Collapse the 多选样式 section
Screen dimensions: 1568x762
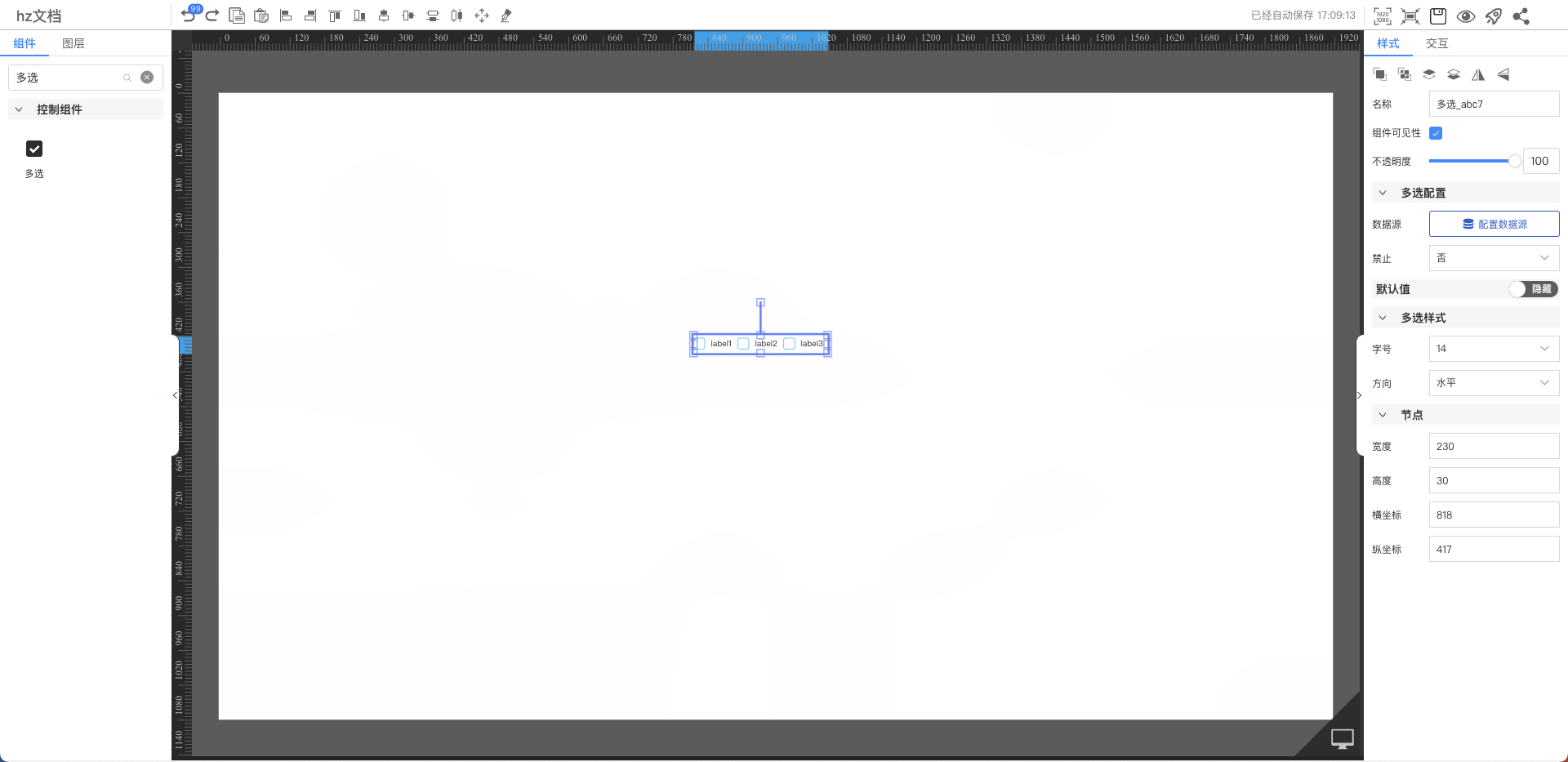pyautogui.click(x=1383, y=318)
